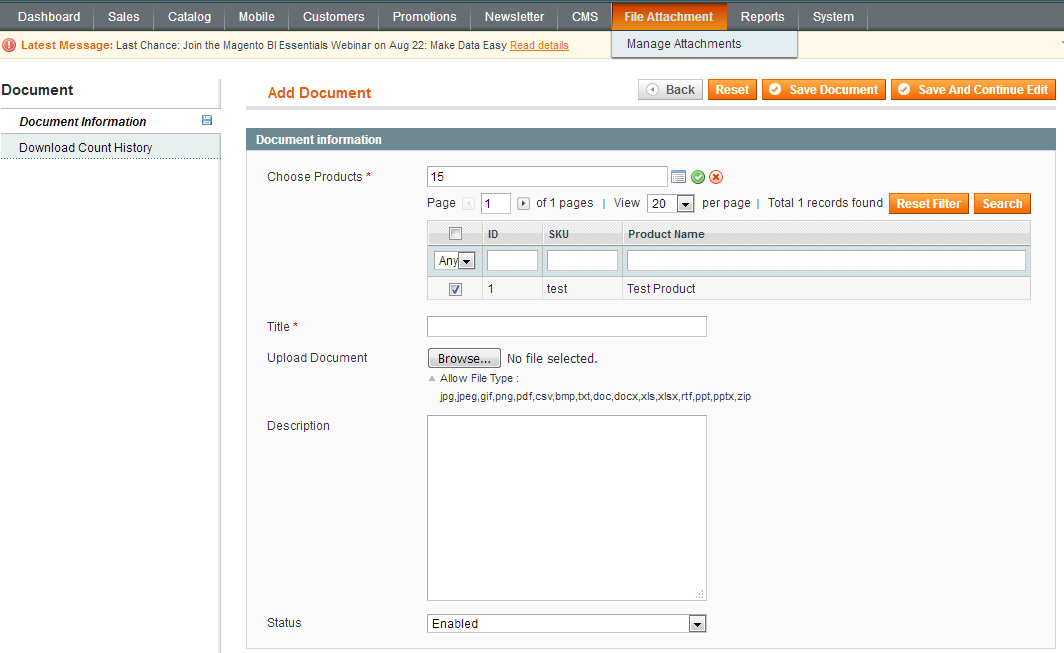
Task: Switch to Download Count History tab
Action: click(86, 148)
